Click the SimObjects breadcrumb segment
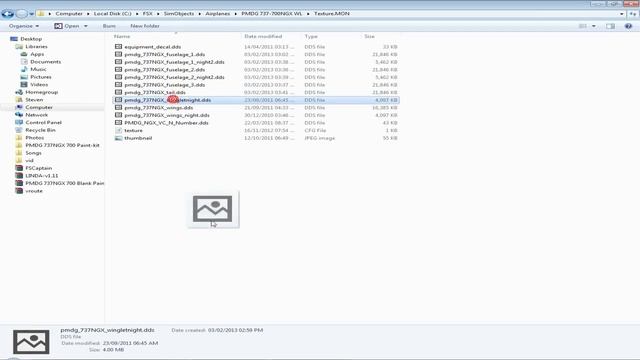This screenshot has height=360, width=640. click(179, 13)
